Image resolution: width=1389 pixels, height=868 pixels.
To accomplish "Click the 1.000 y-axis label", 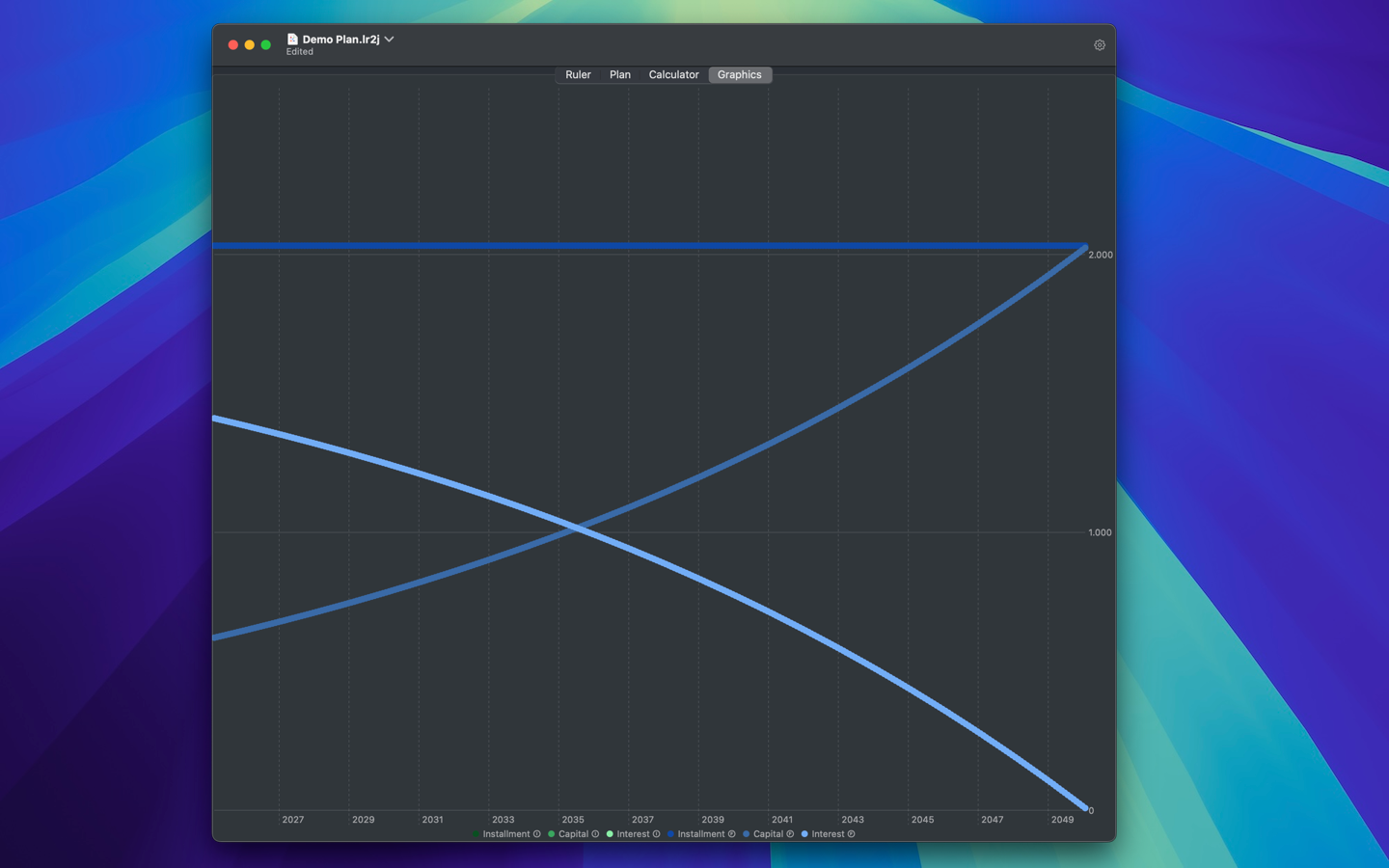I will [x=1100, y=532].
